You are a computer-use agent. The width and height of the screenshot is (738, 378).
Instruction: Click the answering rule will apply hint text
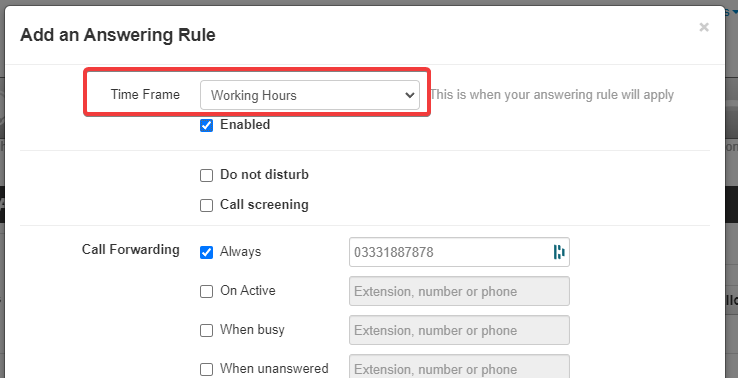[x=552, y=95]
